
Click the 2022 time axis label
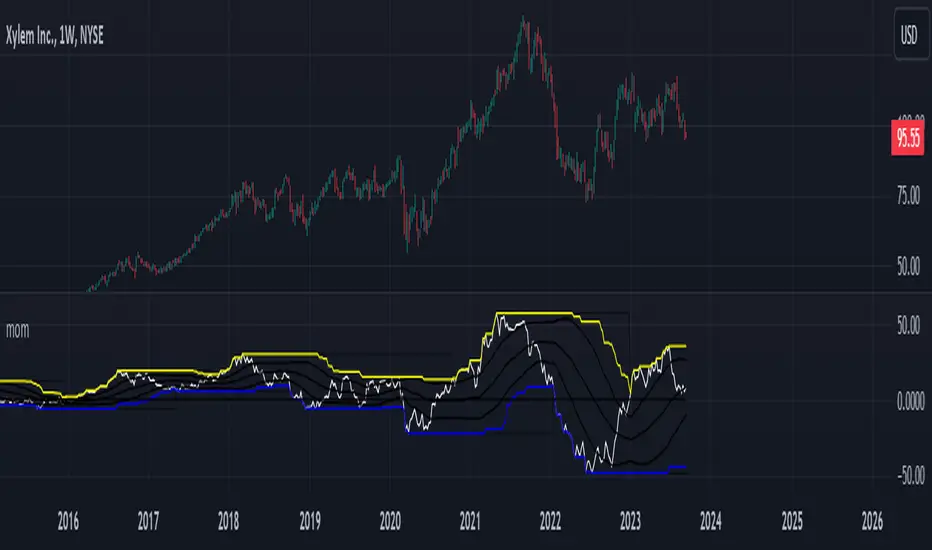pyautogui.click(x=550, y=521)
